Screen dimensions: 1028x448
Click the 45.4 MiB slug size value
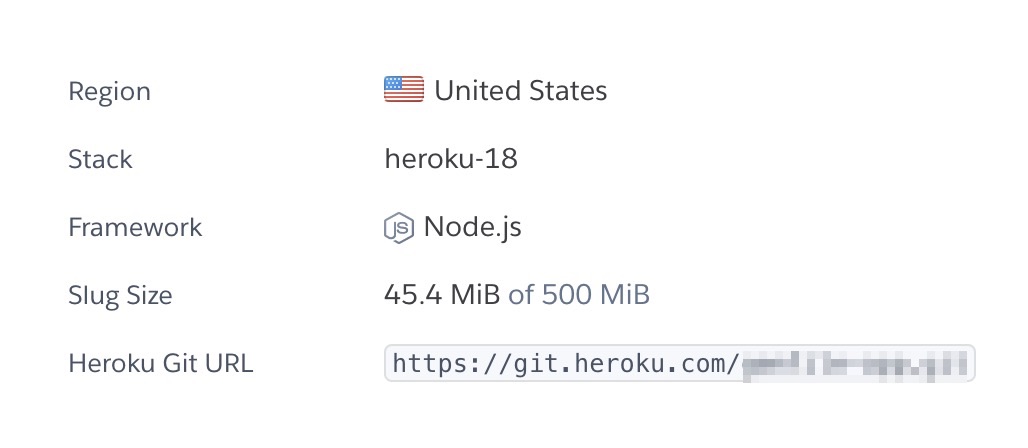coord(441,295)
